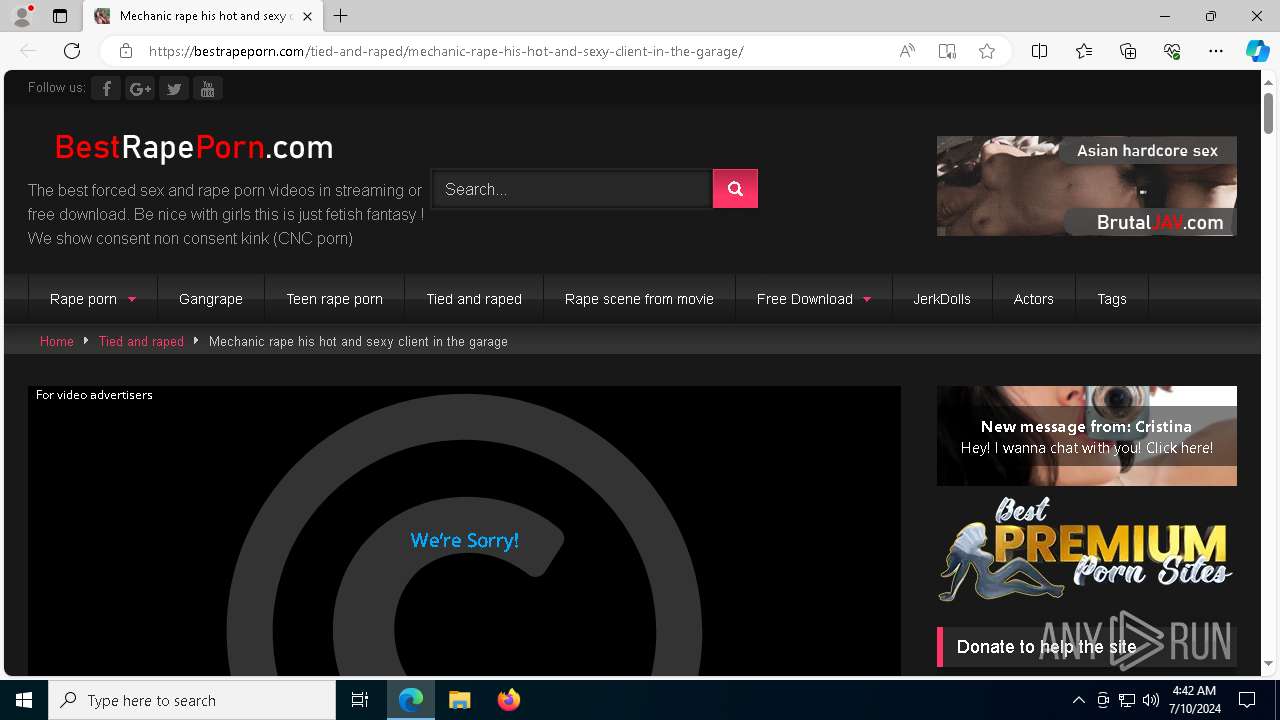Show hidden system tray icons
This screenshot has width=1280, height=720.
(x=1079, y=700)
